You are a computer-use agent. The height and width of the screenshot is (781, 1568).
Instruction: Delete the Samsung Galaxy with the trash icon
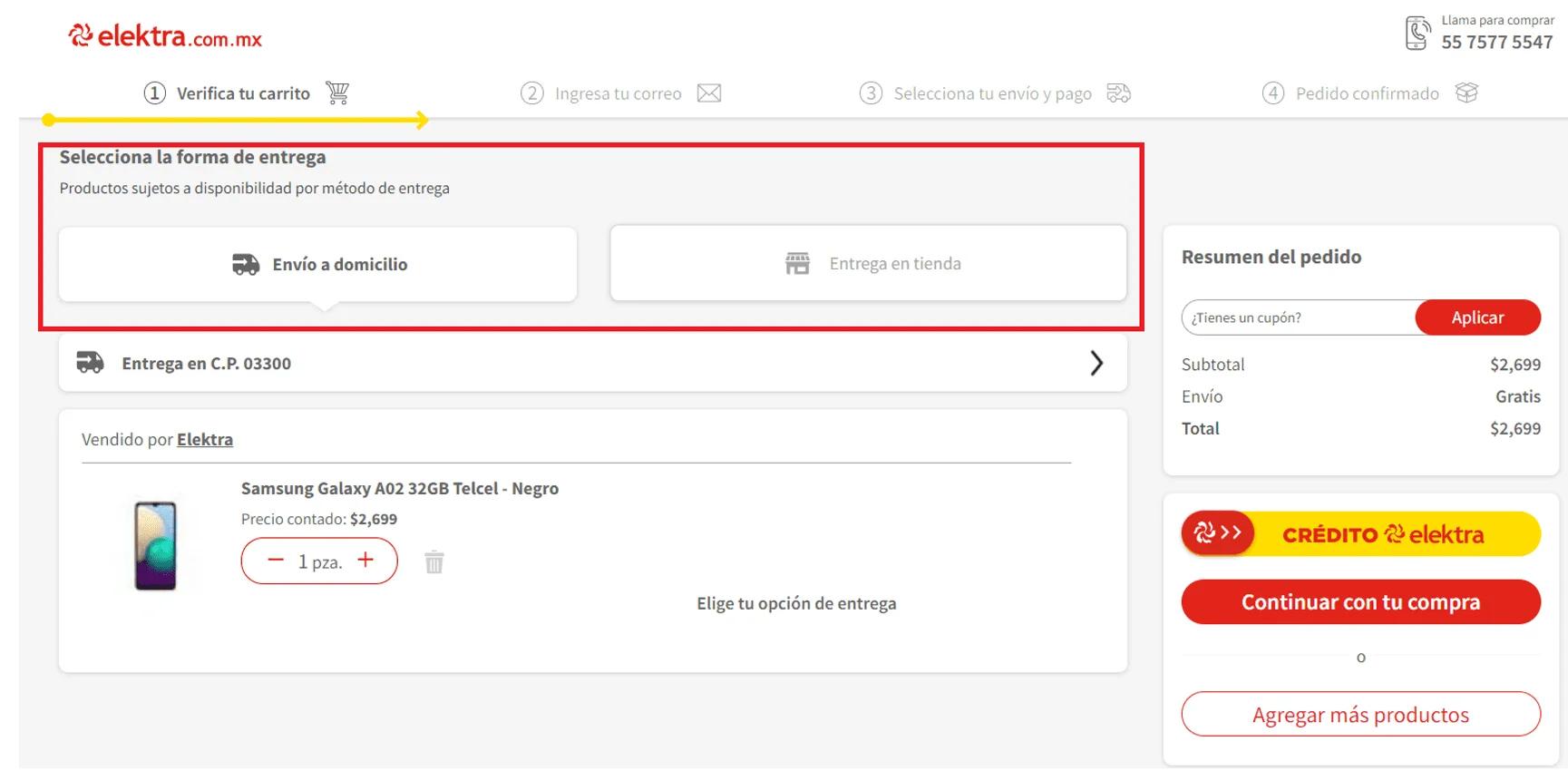click(x=434, y=562)
